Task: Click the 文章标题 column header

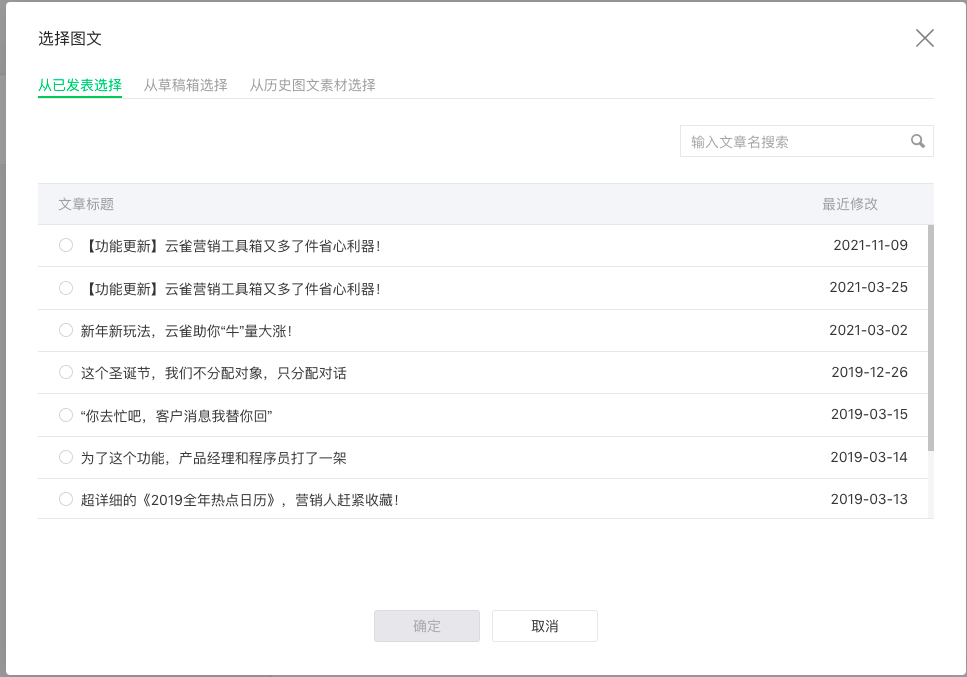Action: pos(86,204)
